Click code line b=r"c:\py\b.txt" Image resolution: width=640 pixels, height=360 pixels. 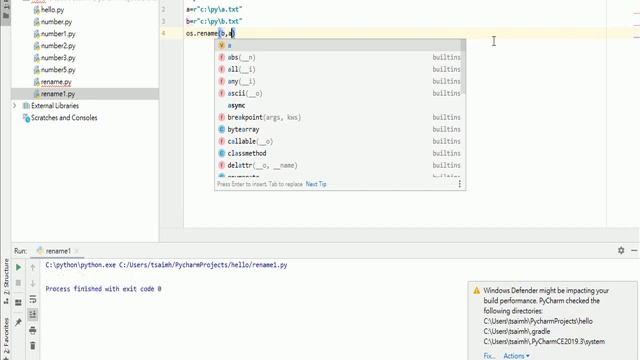[214, 21]
